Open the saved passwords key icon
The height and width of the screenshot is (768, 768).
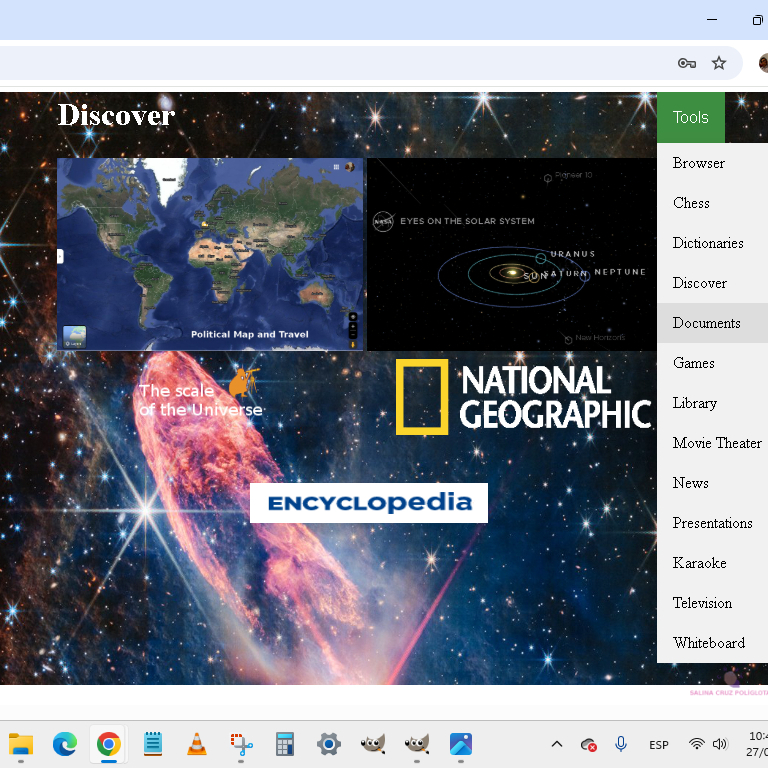(x=686, y=63)
